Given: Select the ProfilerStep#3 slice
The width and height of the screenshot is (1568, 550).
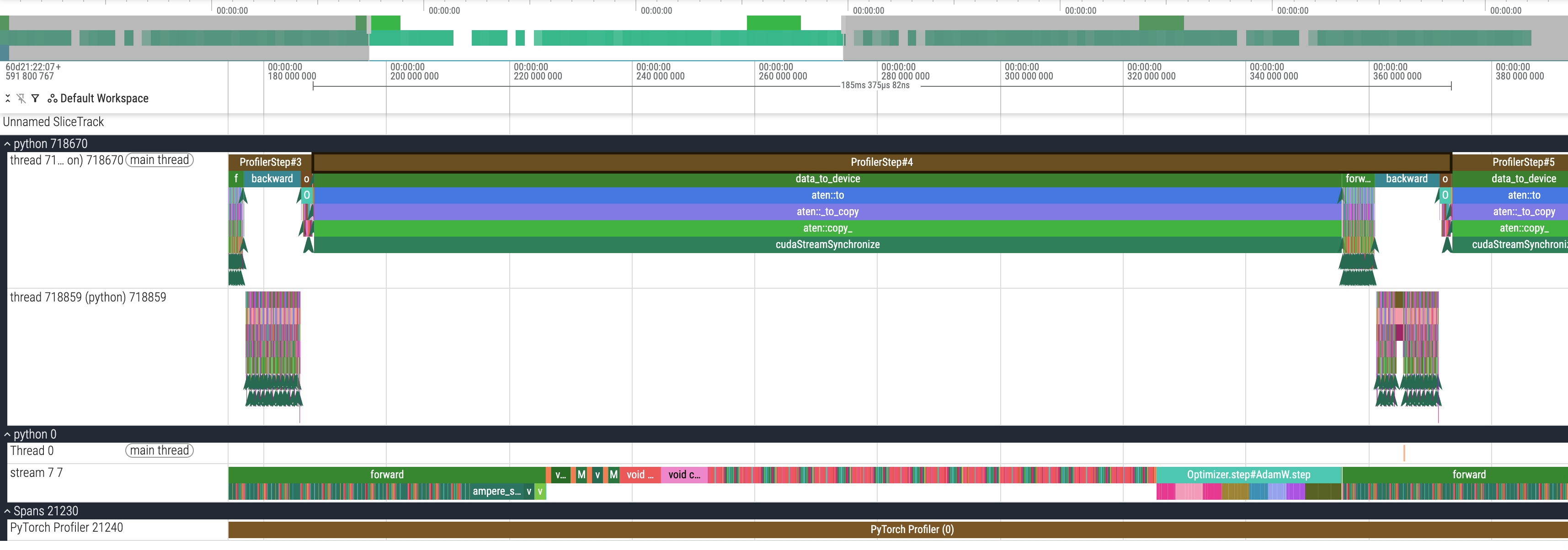Looking at the screenshot, I should point(270,163).
